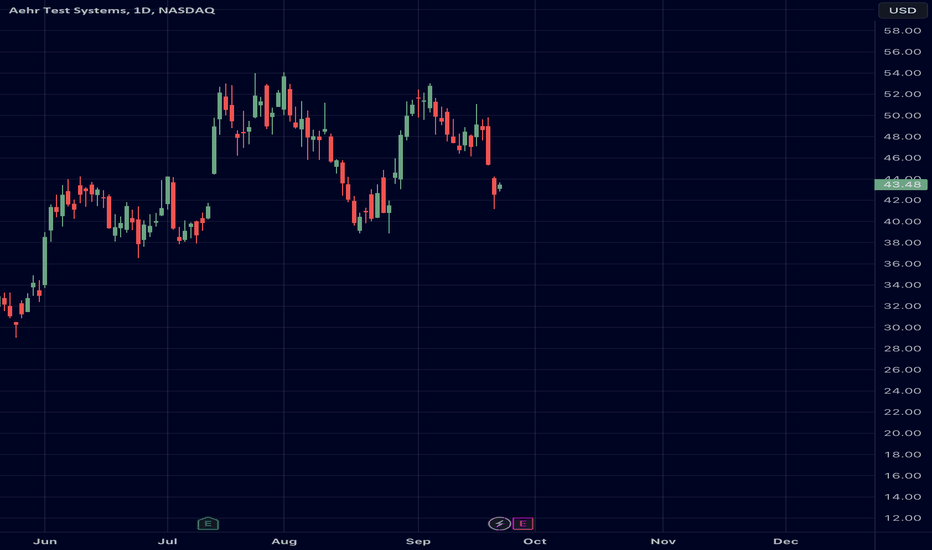Click the 32.00 price axis label
The width and height of the screenshot is (932, 550).
click(x=902, y=306)
